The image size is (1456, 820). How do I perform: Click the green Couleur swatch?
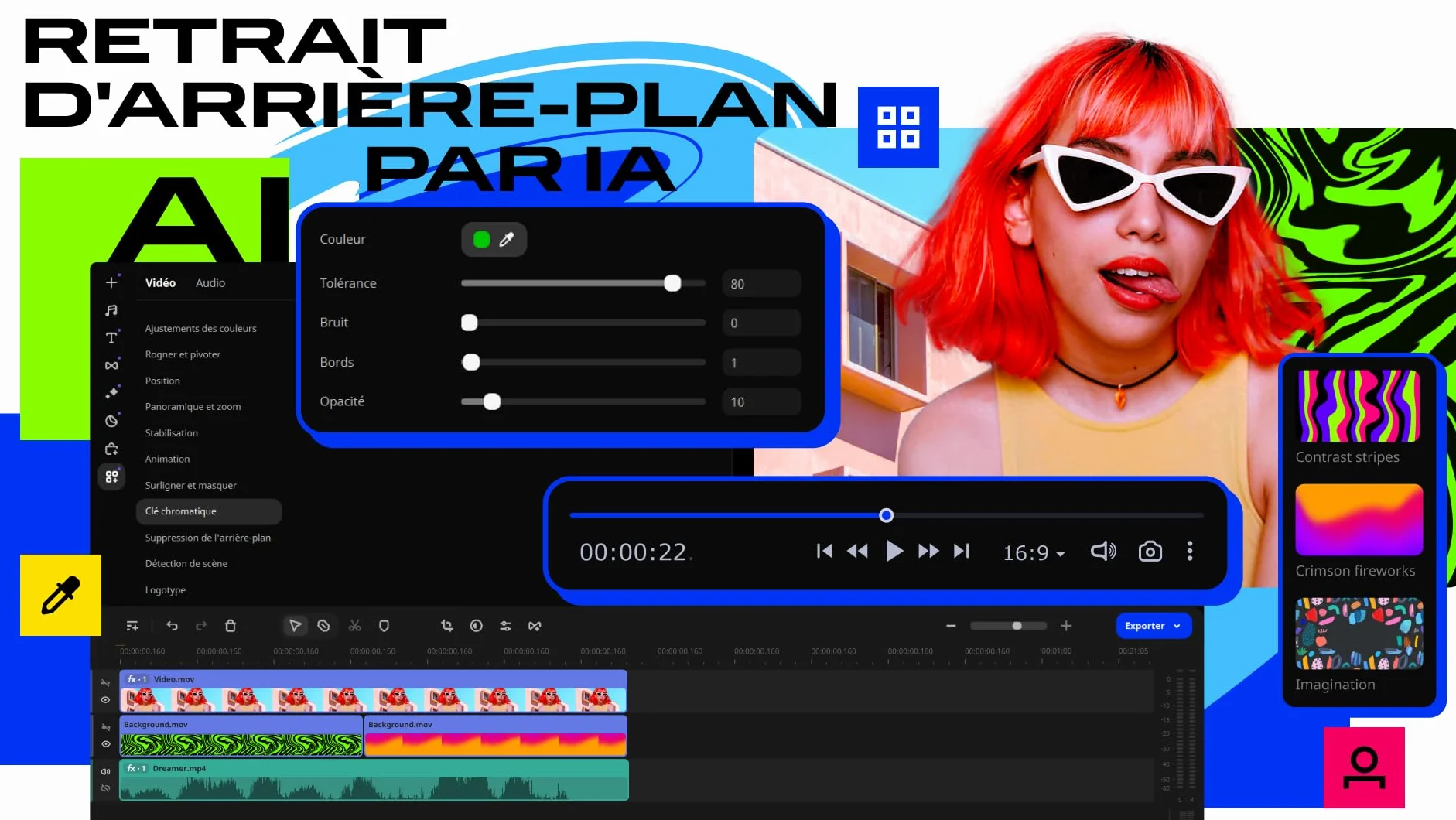click(x=481, y=240)
